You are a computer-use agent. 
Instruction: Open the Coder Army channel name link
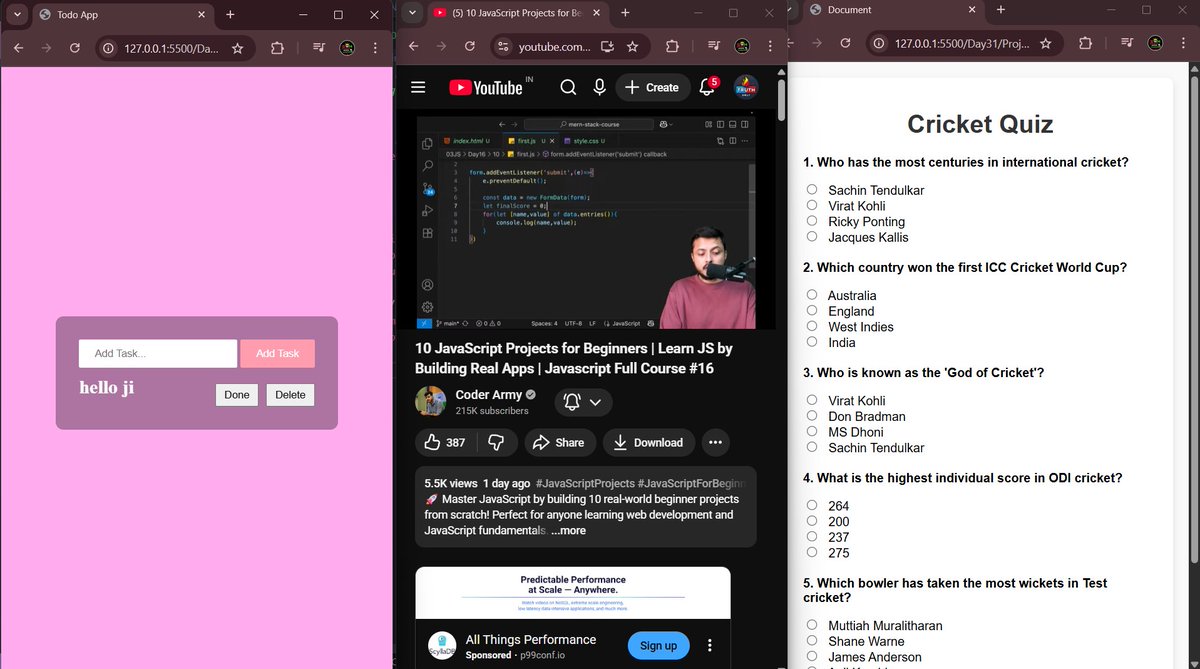coord(489,395)
